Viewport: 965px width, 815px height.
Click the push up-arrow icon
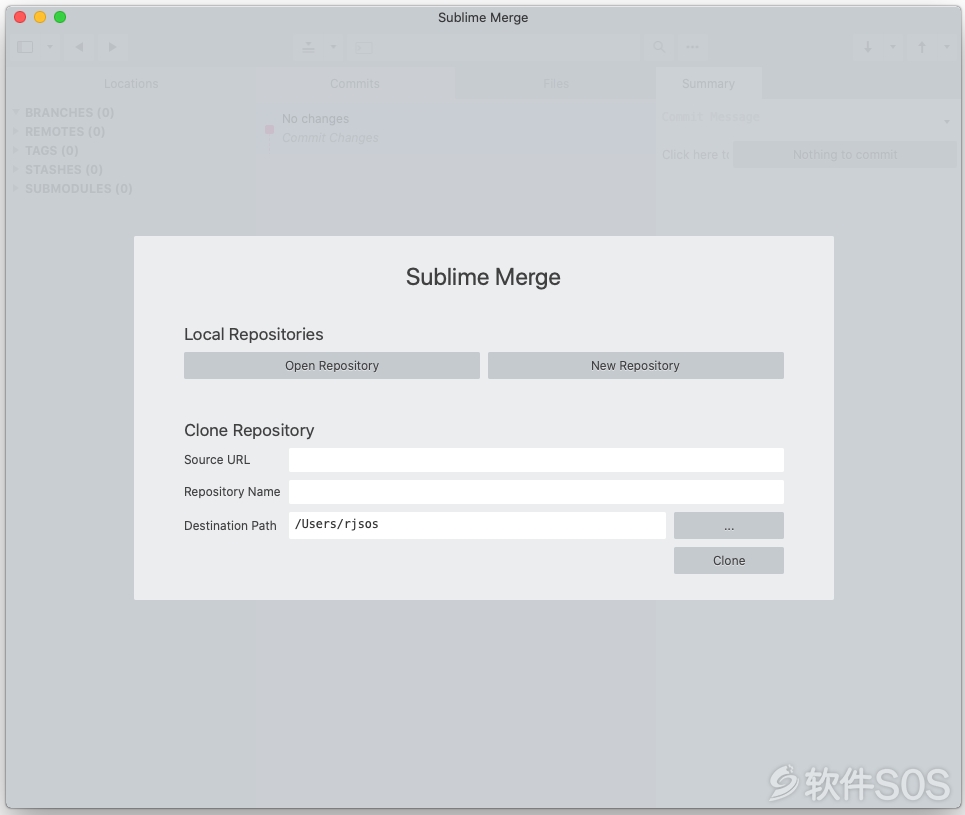[x=922, y=47]
